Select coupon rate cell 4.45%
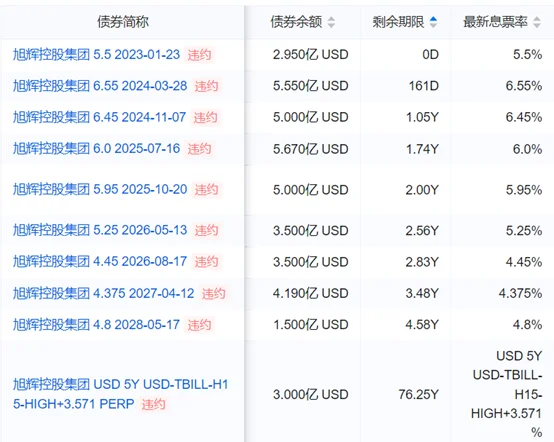Viewport: 554px width, 442px height. (524, 262)
